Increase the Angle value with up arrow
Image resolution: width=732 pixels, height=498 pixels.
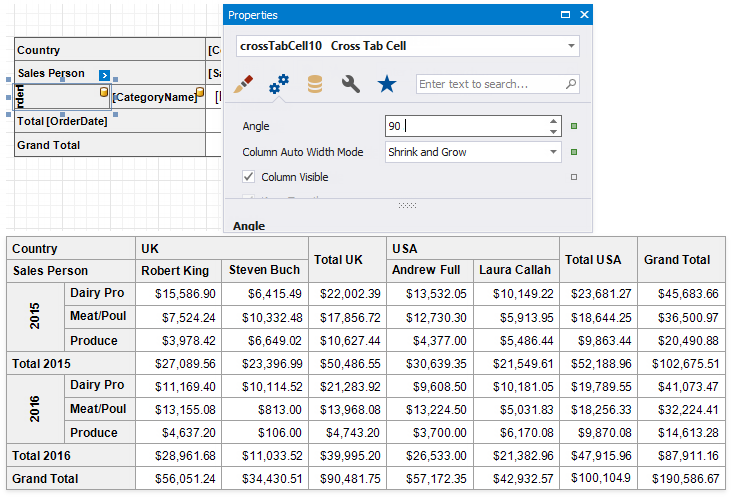click(x=553, y=122)
